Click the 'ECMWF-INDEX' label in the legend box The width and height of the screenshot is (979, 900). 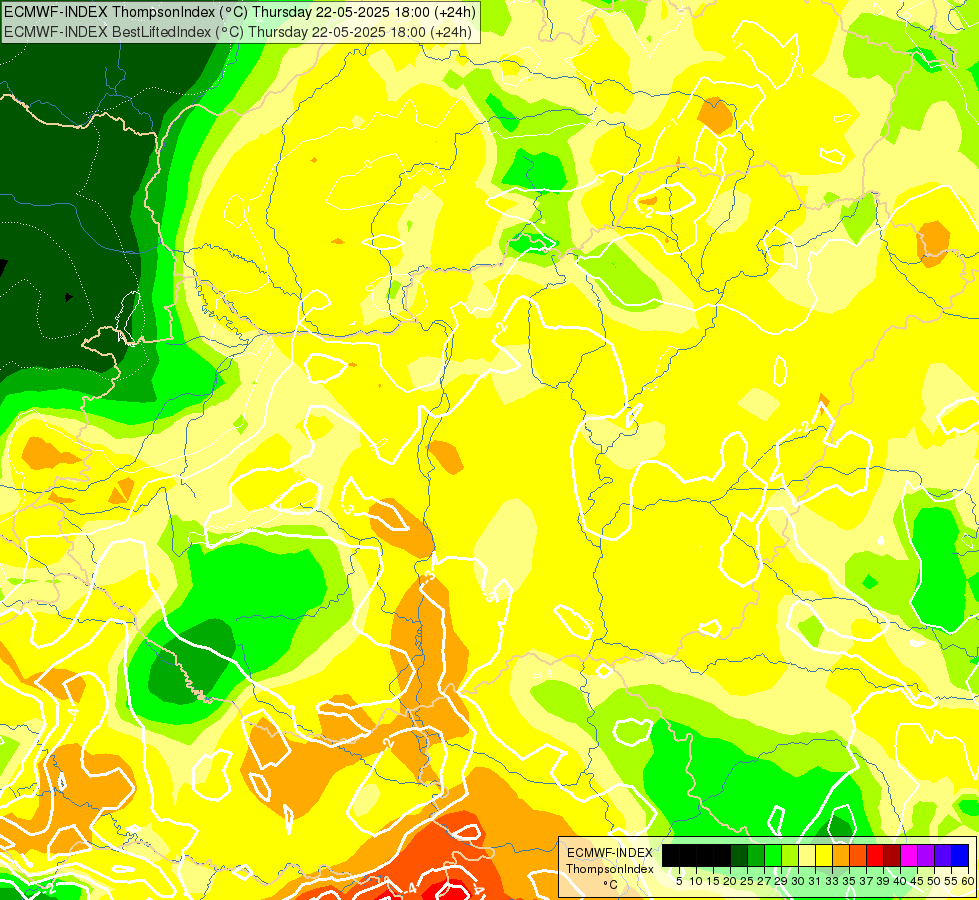(x=609, y=853)
